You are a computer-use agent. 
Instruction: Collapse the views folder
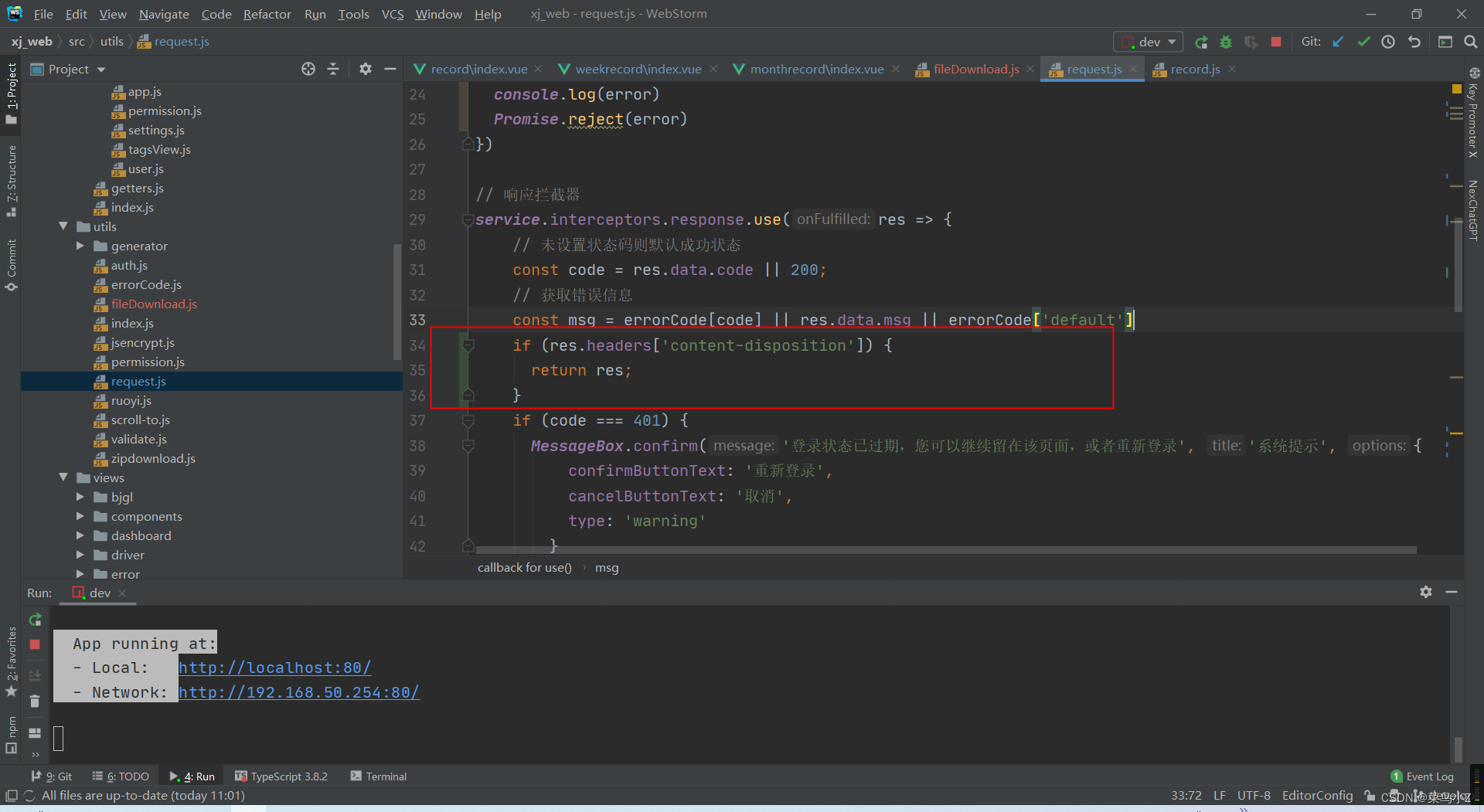[63, 477]
